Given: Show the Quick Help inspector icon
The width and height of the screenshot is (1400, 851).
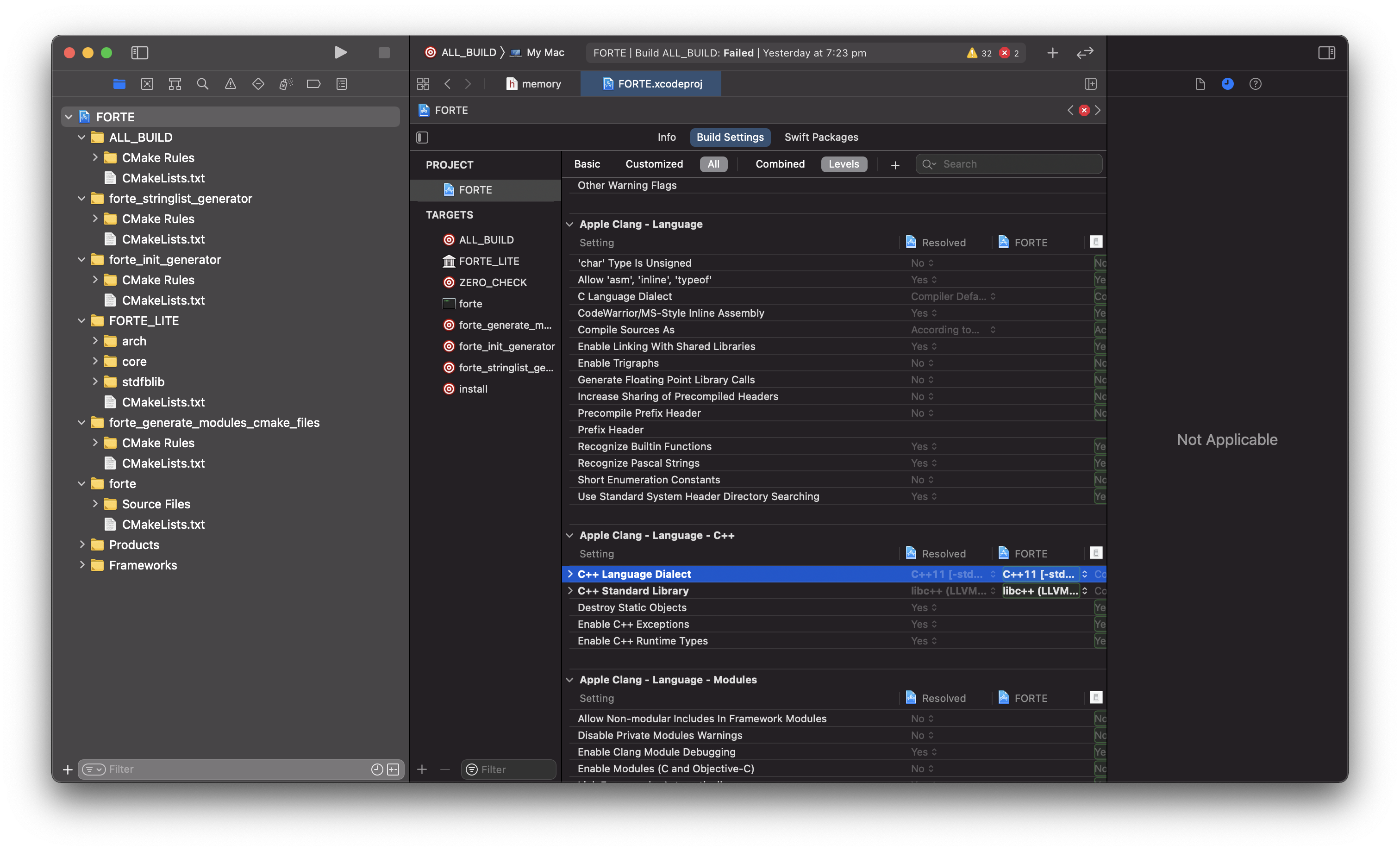Looking at the screenshot, I should 1255,84.
